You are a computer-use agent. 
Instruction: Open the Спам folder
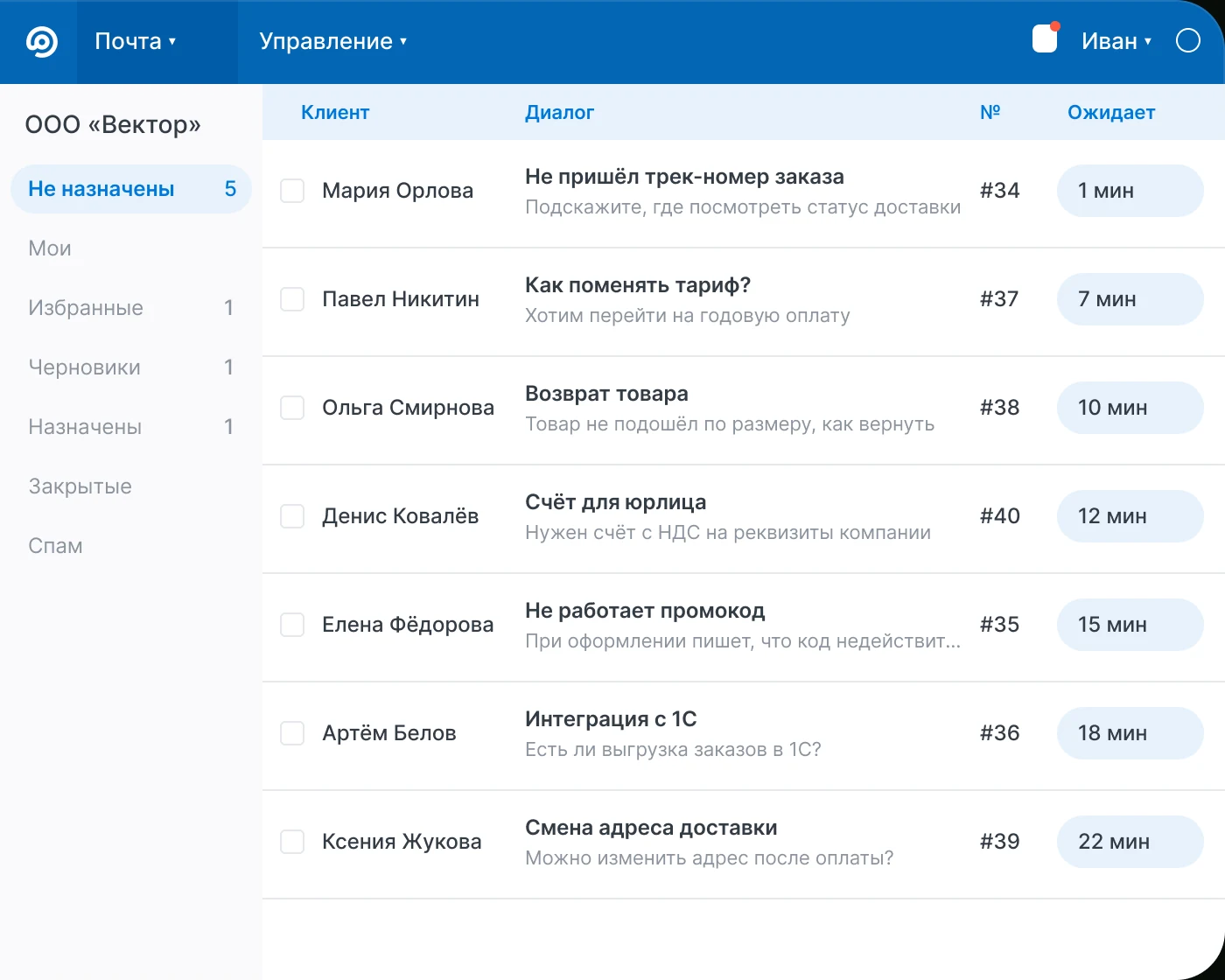[x=131, y=546]
